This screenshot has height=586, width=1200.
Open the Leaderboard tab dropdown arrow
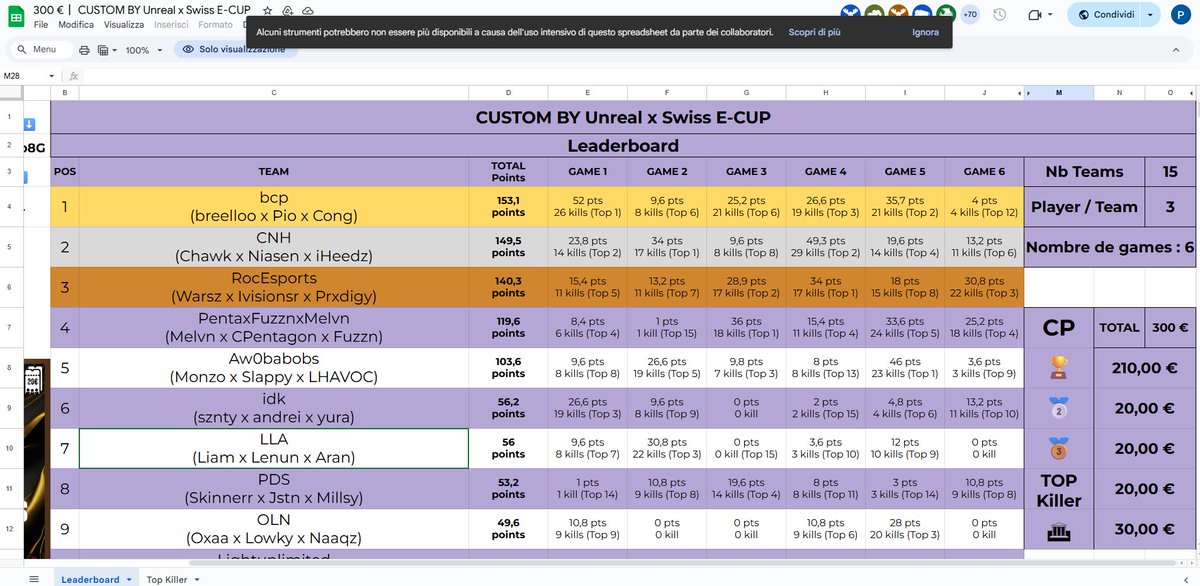point(129,580)
